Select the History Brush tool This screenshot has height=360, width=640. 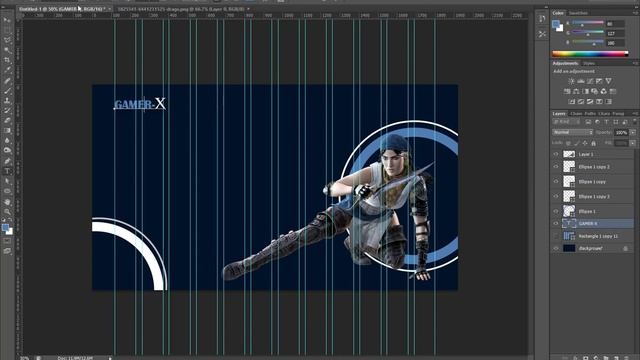point(7,111)
